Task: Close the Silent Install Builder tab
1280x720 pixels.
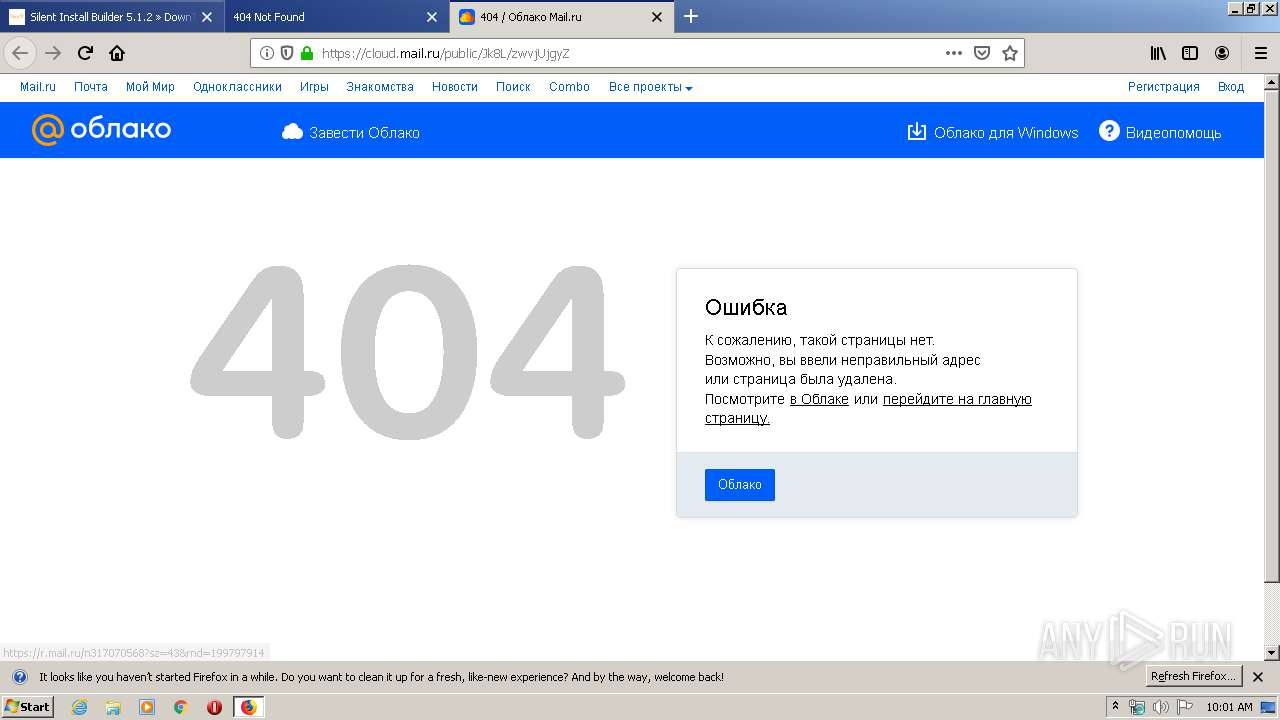Action: tap(207, 17)
